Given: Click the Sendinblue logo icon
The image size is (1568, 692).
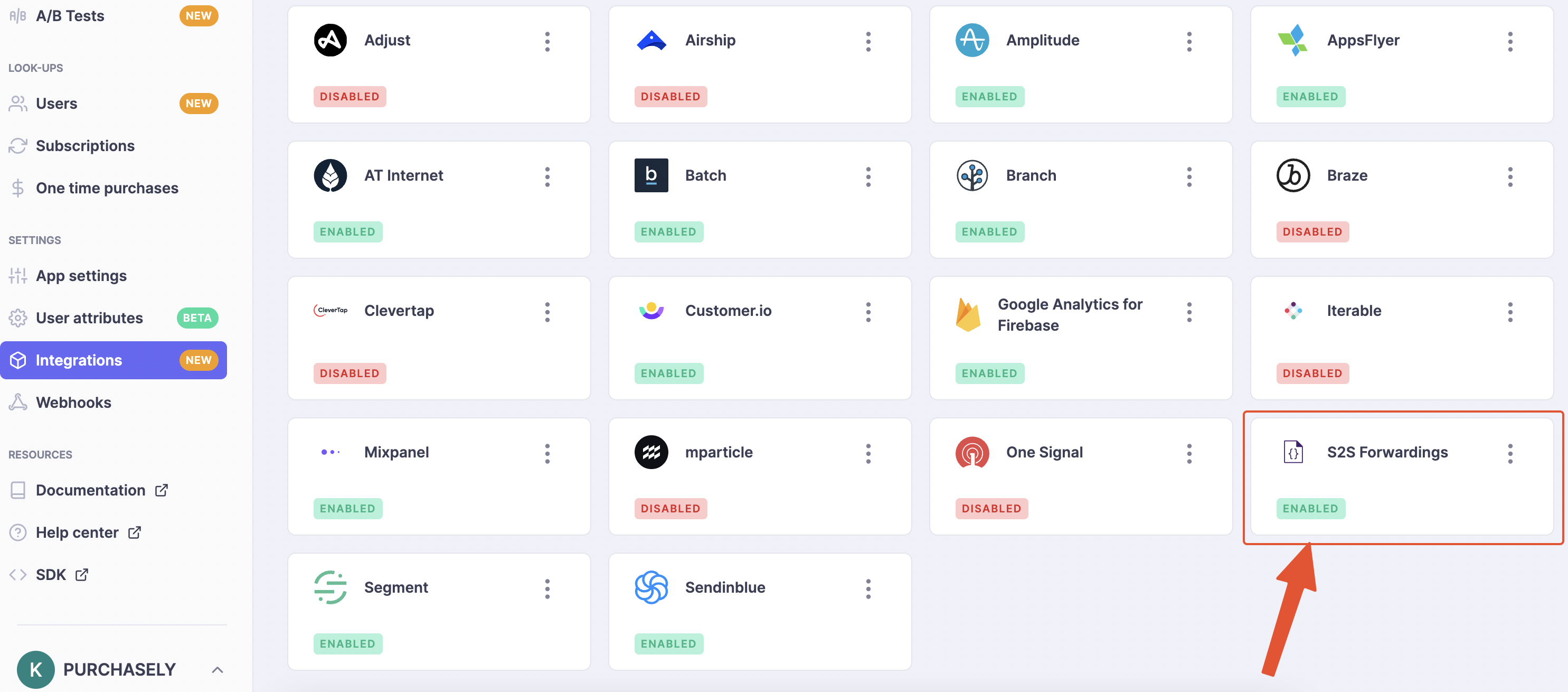Looking at the screenshot, I should 651,587.
